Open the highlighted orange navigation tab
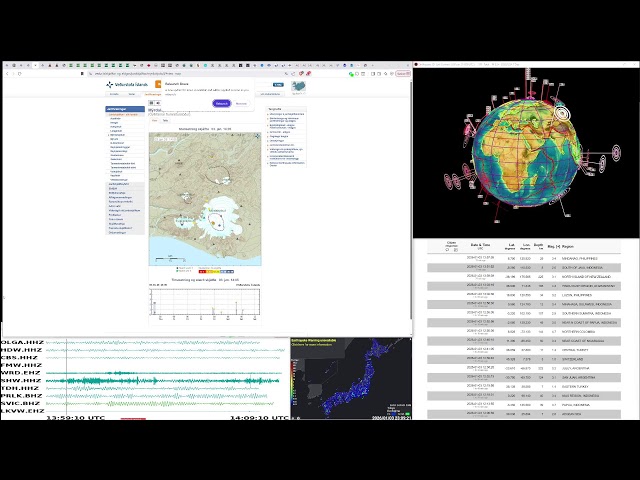Screen dimensions: 640x480 click(x=153, y=94)
